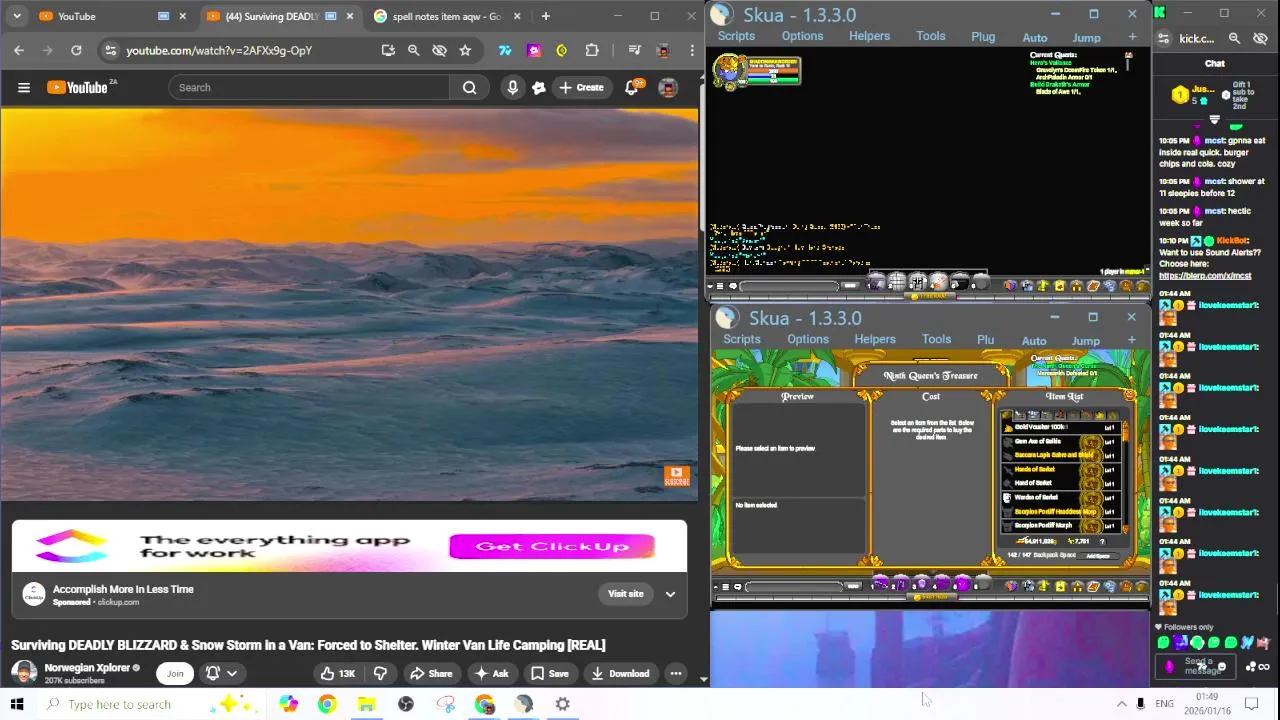Save the video to a playlist
The height and width of the screenshot is (720, 1280).
[550, 674]
